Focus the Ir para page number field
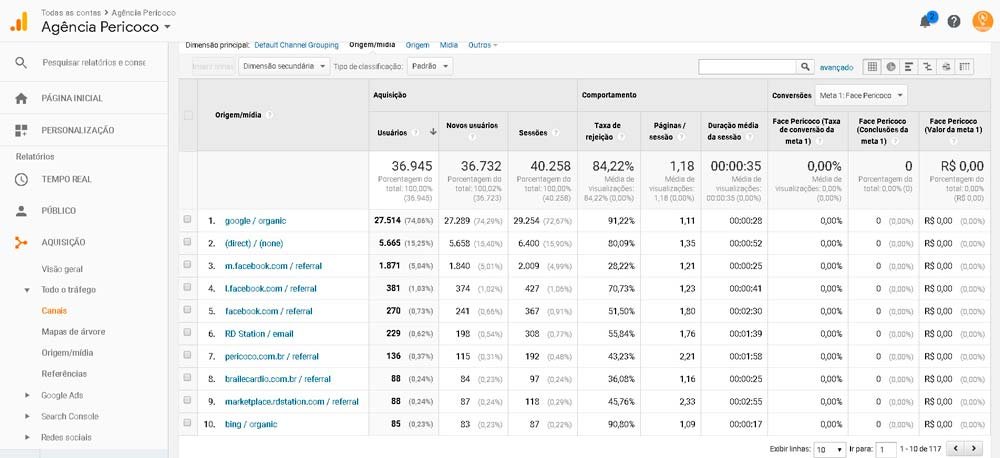Image resolution: width=1000 pixels, height=458 pixels. tap(885, 450)
